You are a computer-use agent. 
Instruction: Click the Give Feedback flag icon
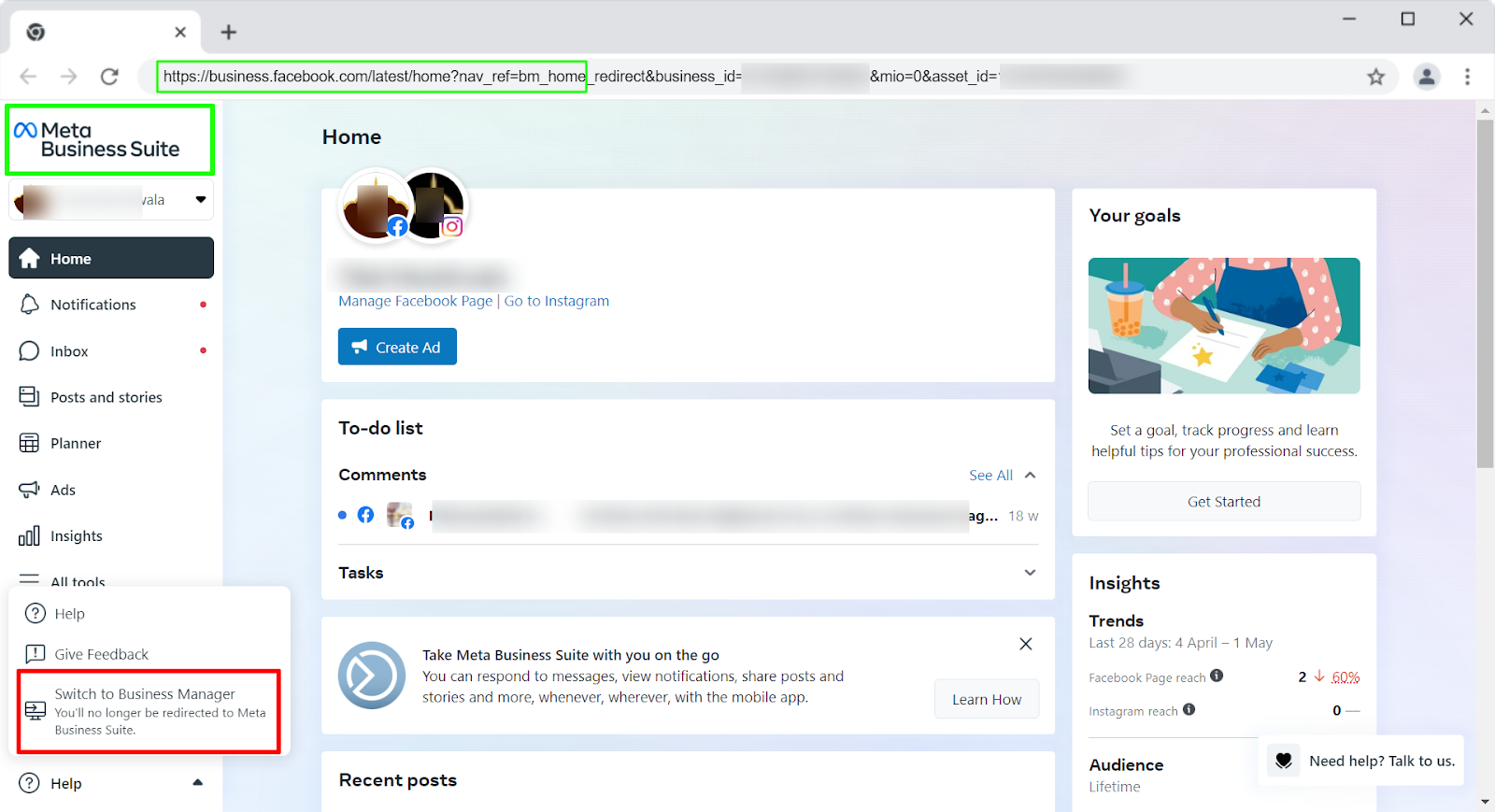(x=36, y=654)
